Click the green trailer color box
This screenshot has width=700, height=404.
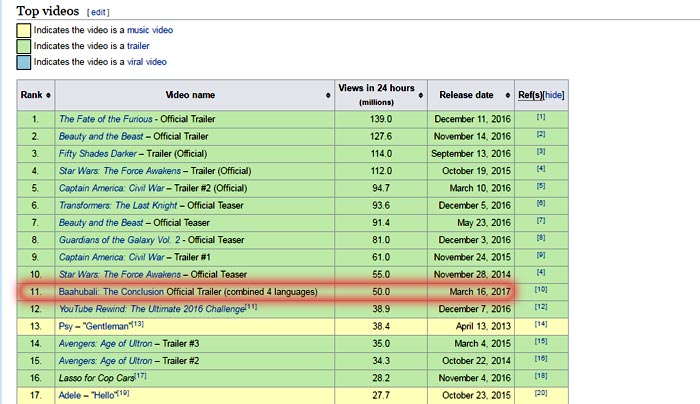(24, 46)
